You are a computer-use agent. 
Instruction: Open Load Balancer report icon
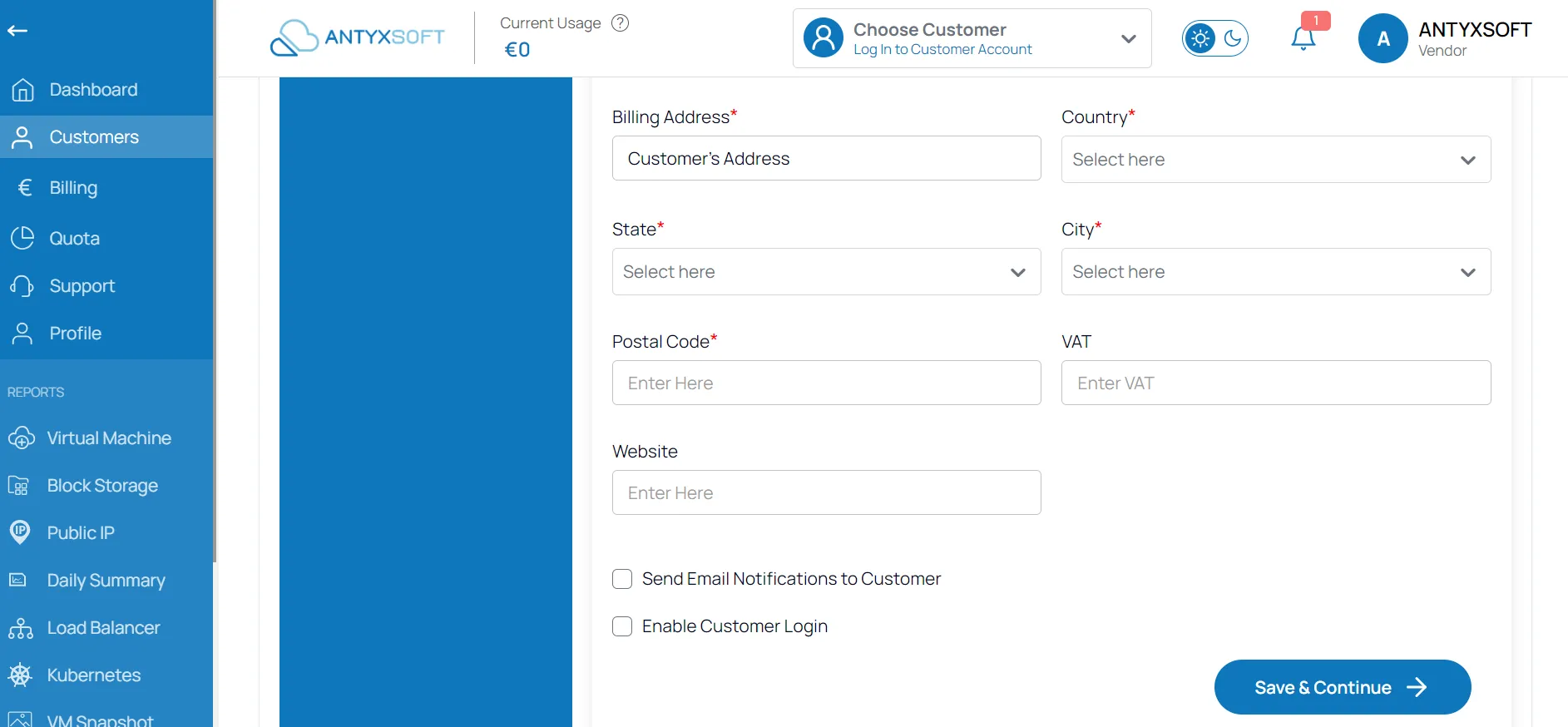(x=20, y=628)
